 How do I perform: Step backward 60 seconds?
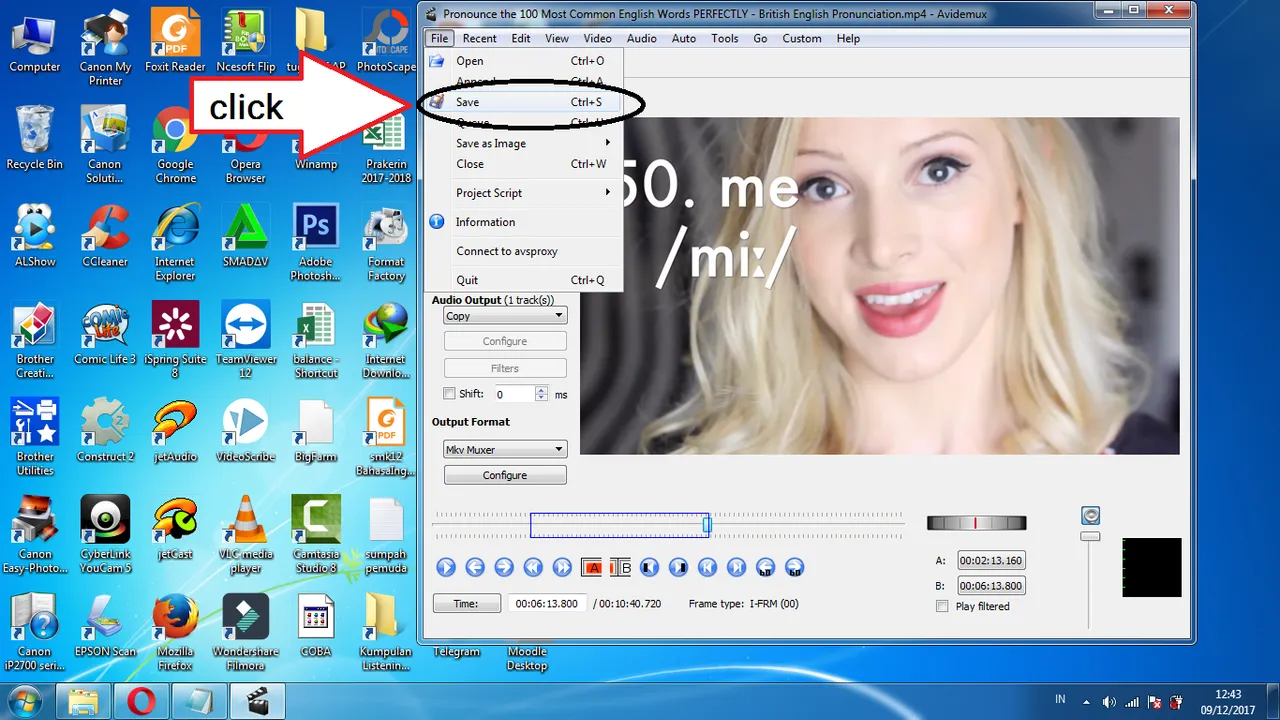click(x=765, y=568)
